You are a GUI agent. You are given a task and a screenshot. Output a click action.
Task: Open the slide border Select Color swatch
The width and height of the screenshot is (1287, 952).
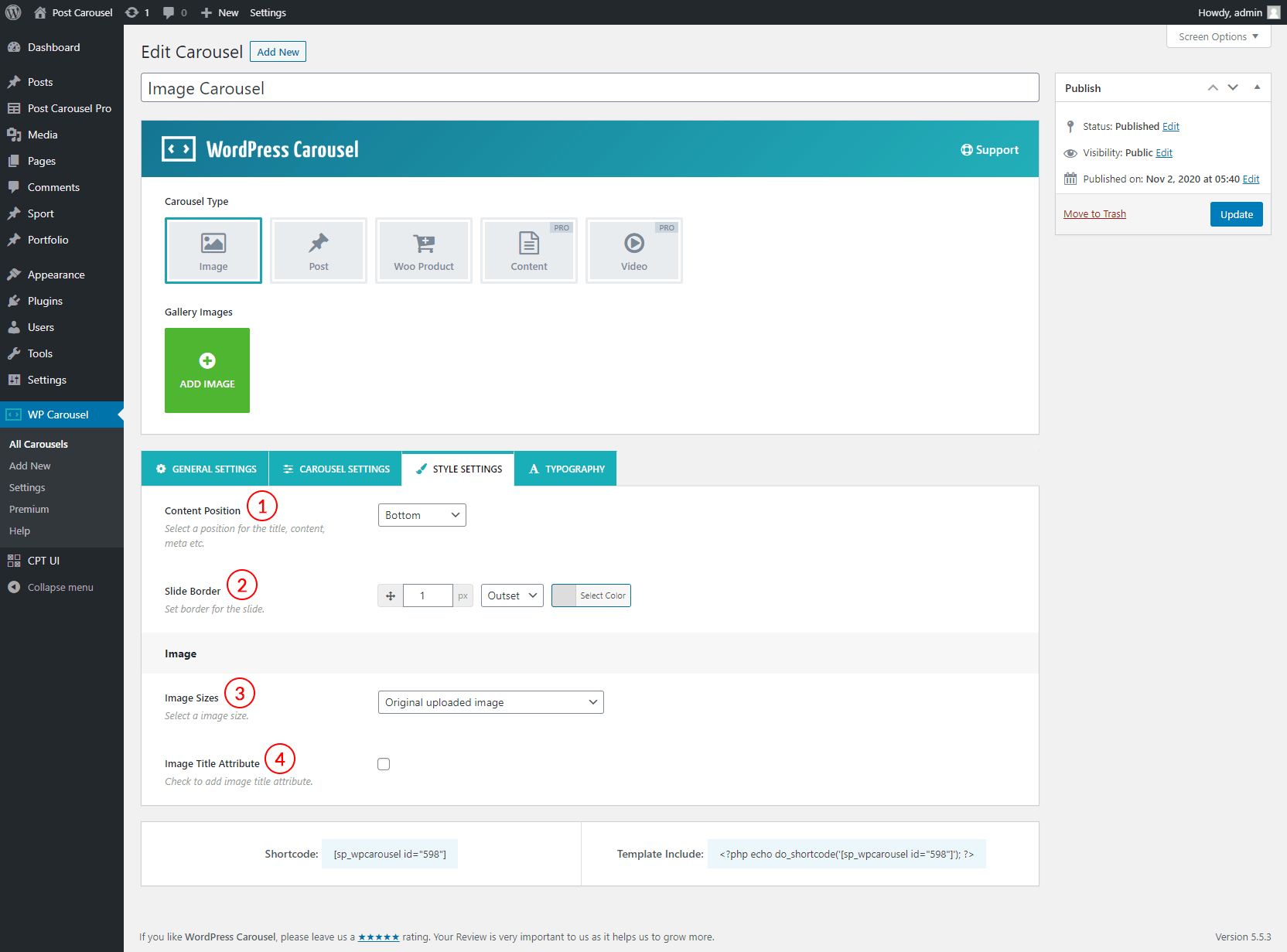point(591,595)
